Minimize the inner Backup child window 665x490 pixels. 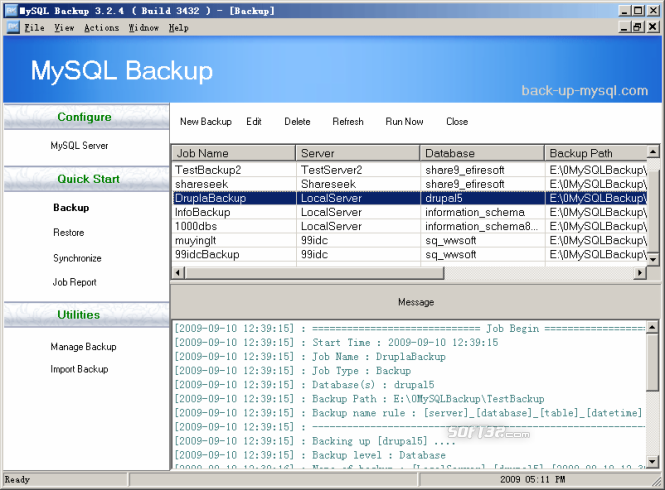point(624,27)
